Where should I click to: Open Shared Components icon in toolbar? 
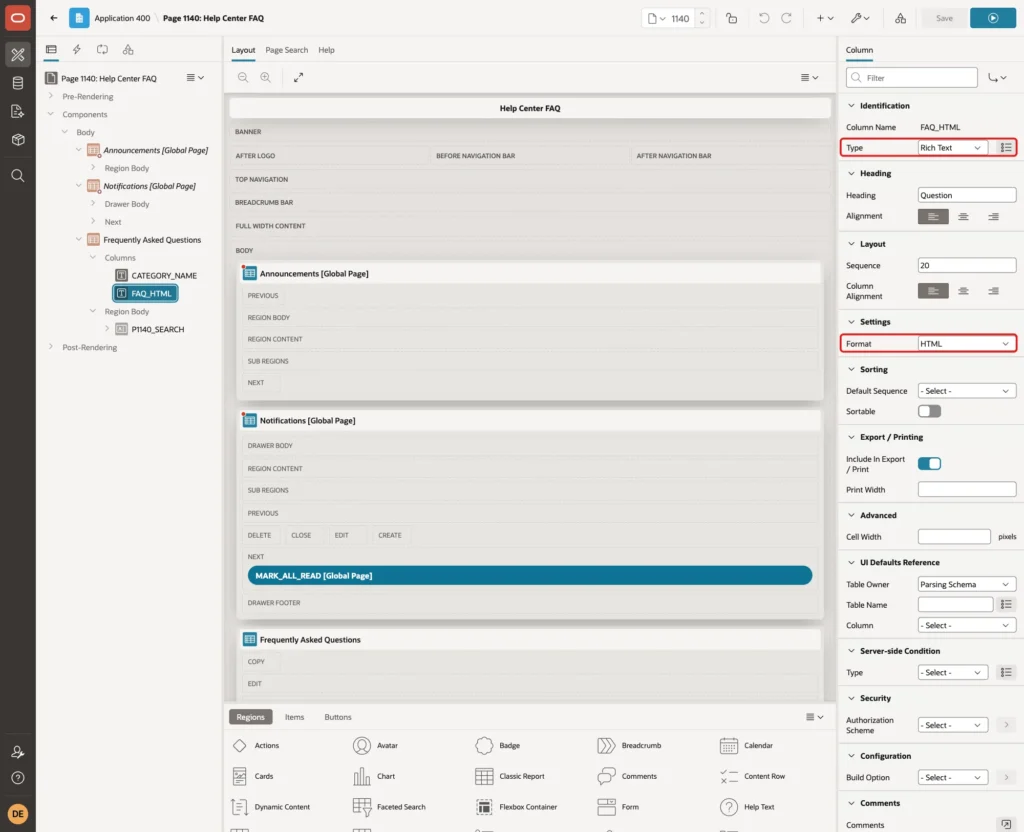pos(900,18)
